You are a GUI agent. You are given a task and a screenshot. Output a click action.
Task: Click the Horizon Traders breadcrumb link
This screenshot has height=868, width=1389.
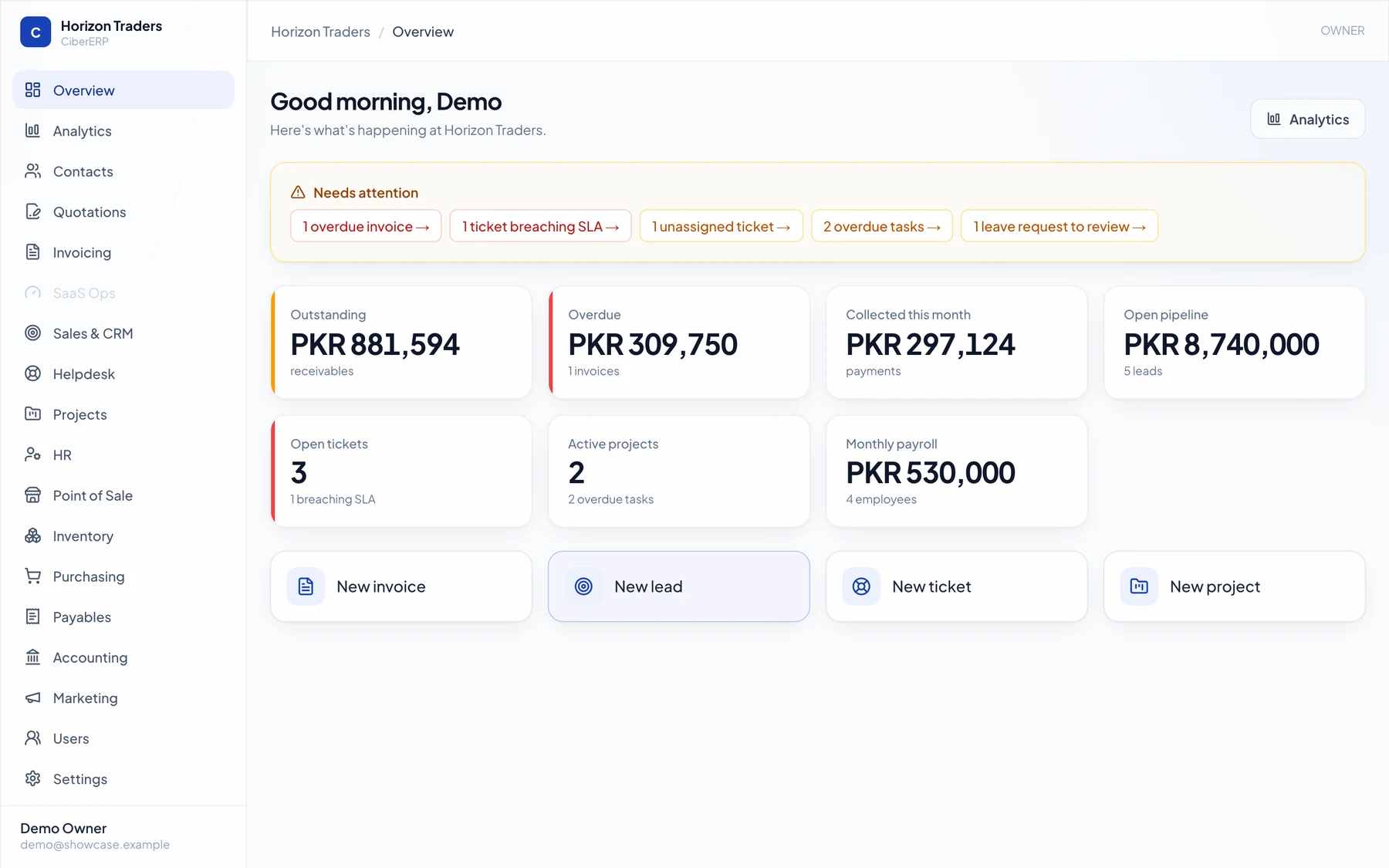tap(320, 32)
